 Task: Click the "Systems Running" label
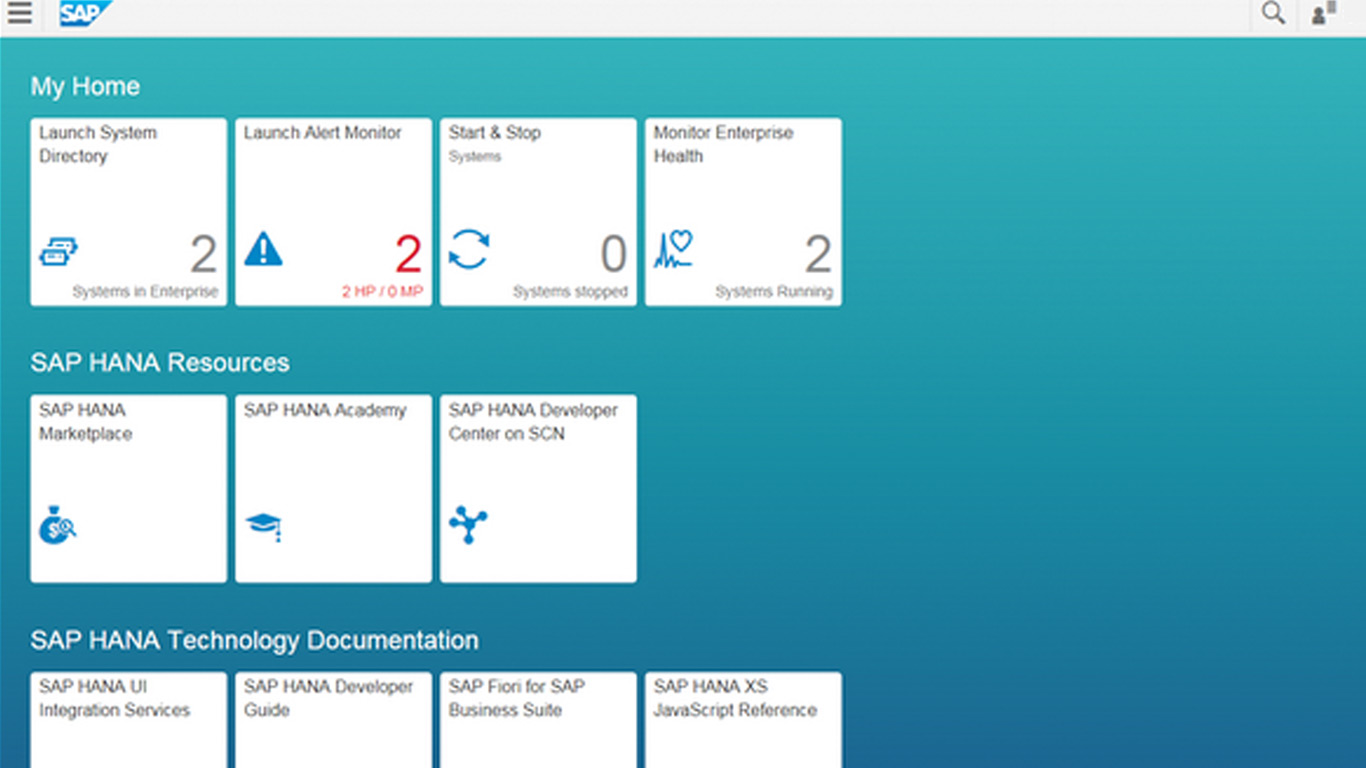coord(774,292)
